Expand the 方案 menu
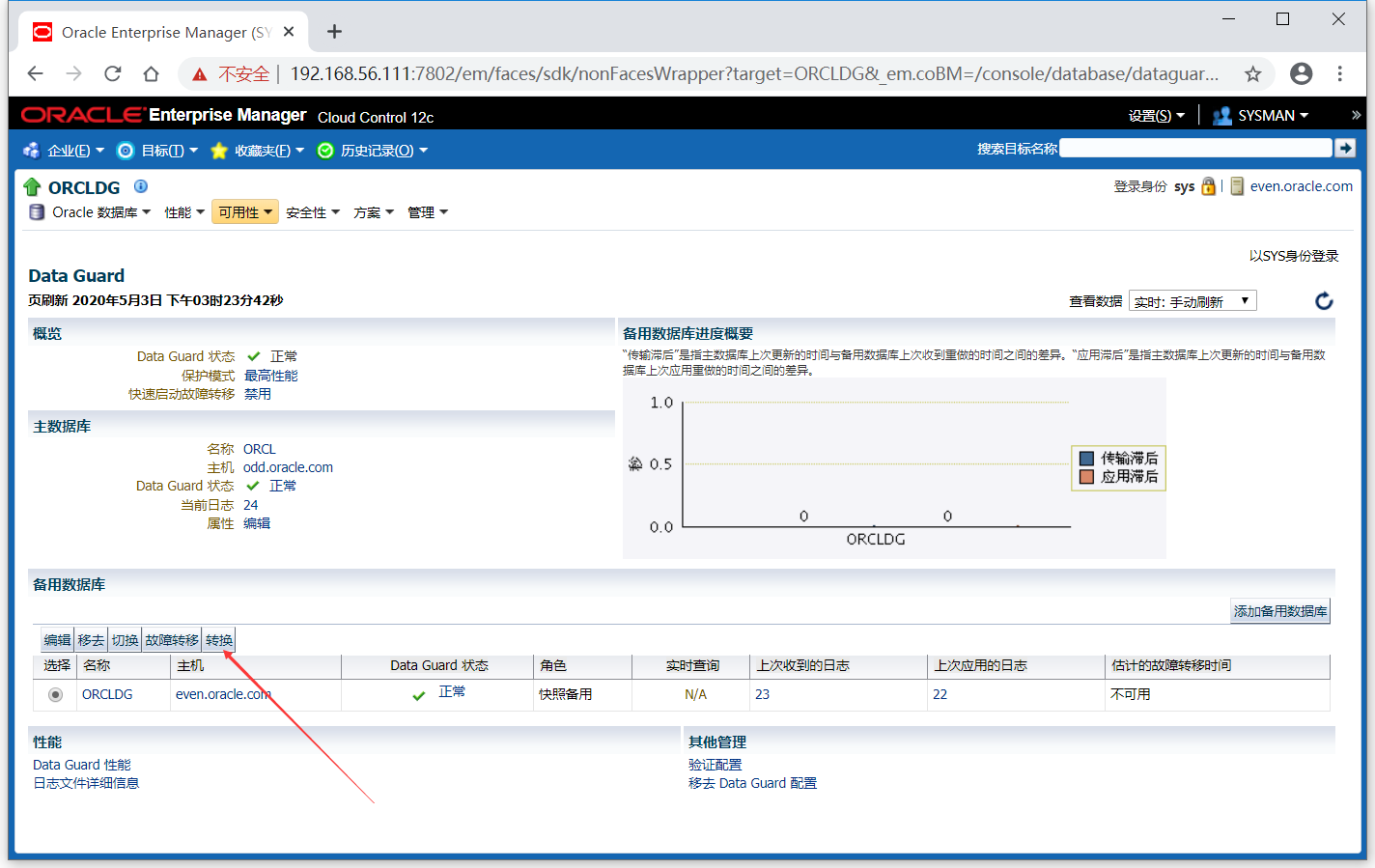This screenshot has height=868, width=1375. [374, 212]
